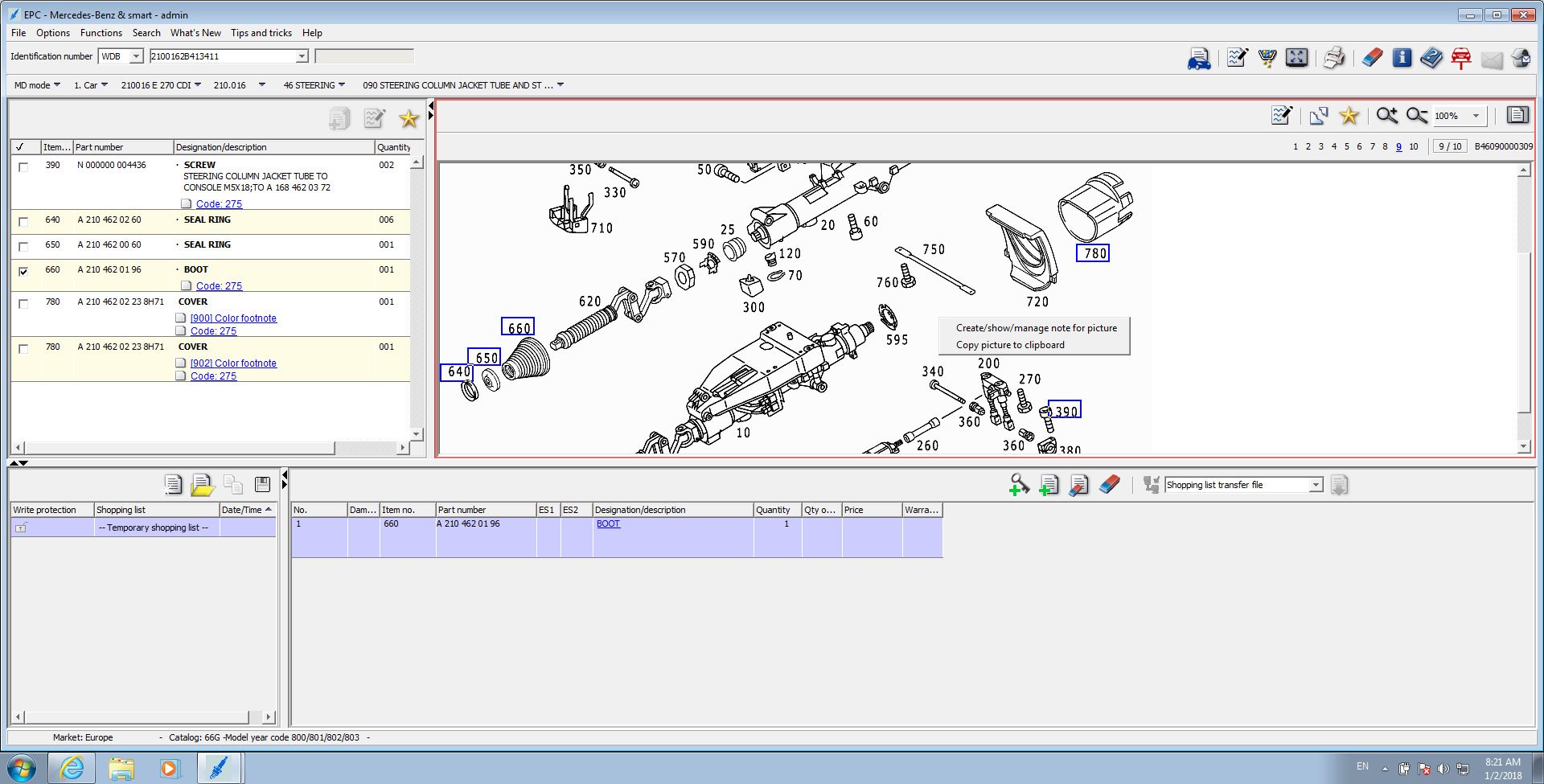Click the red car lift icon

(1461, 58)
